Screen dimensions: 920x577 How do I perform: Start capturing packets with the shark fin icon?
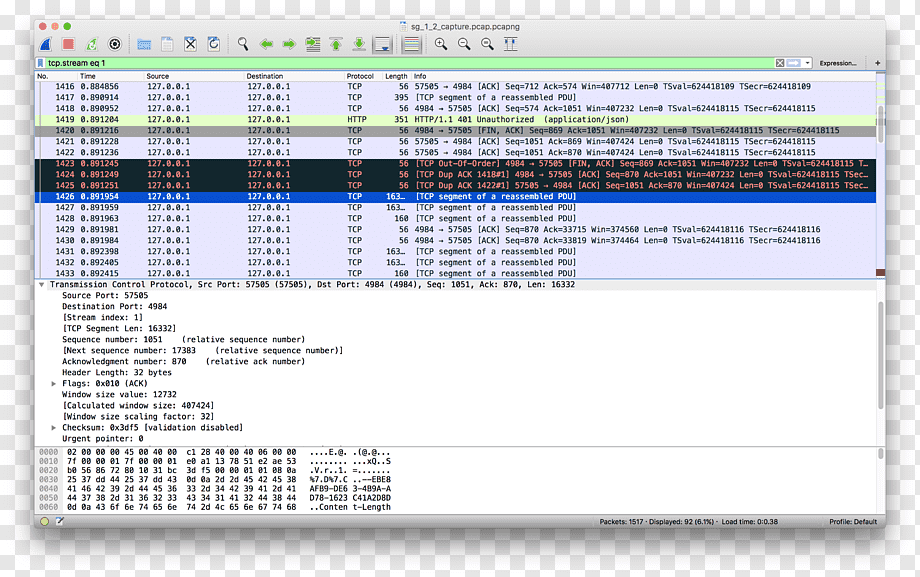tap(46, 44)
